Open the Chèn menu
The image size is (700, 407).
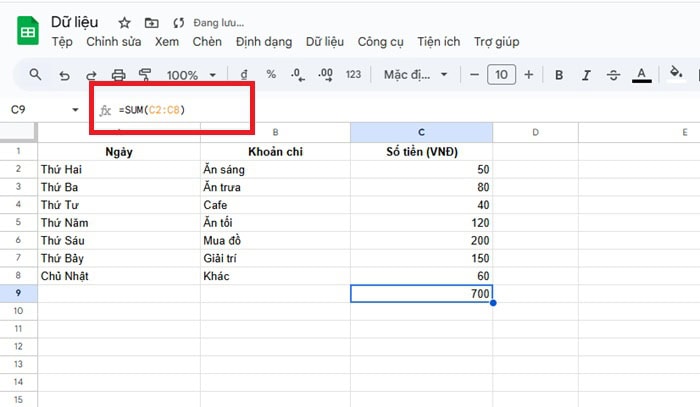click(x=207, y=42)
